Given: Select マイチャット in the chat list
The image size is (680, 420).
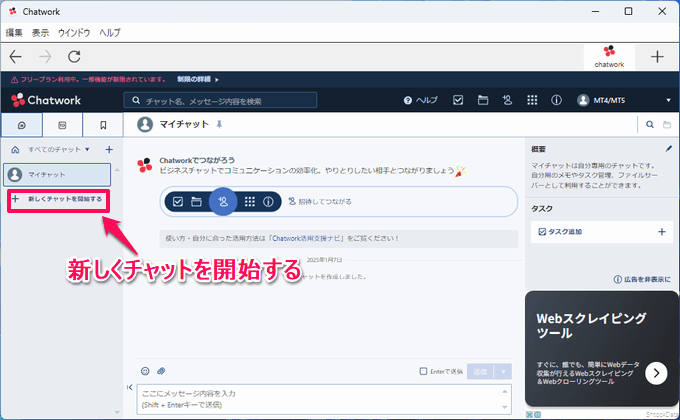Looking at the screenshot, I should point(57,174).
